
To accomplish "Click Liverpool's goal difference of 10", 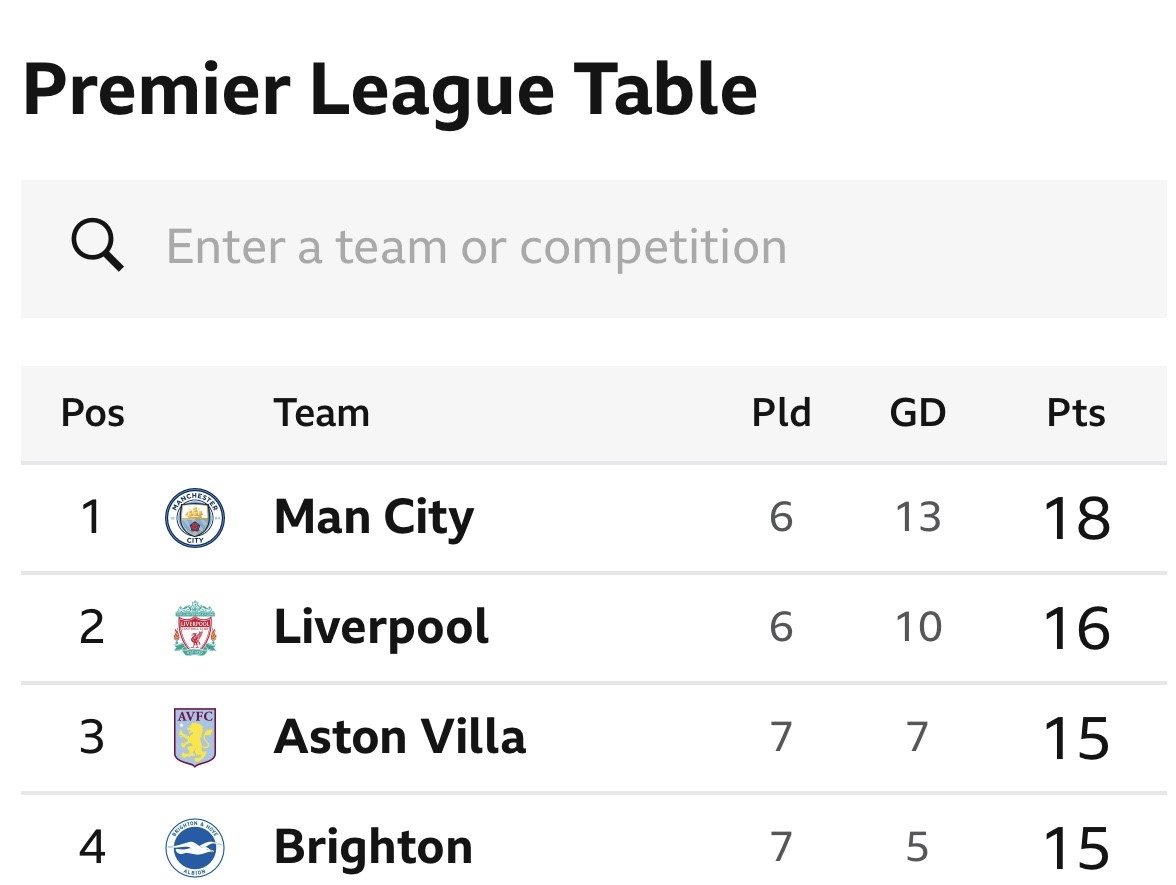I will [918, 627].
